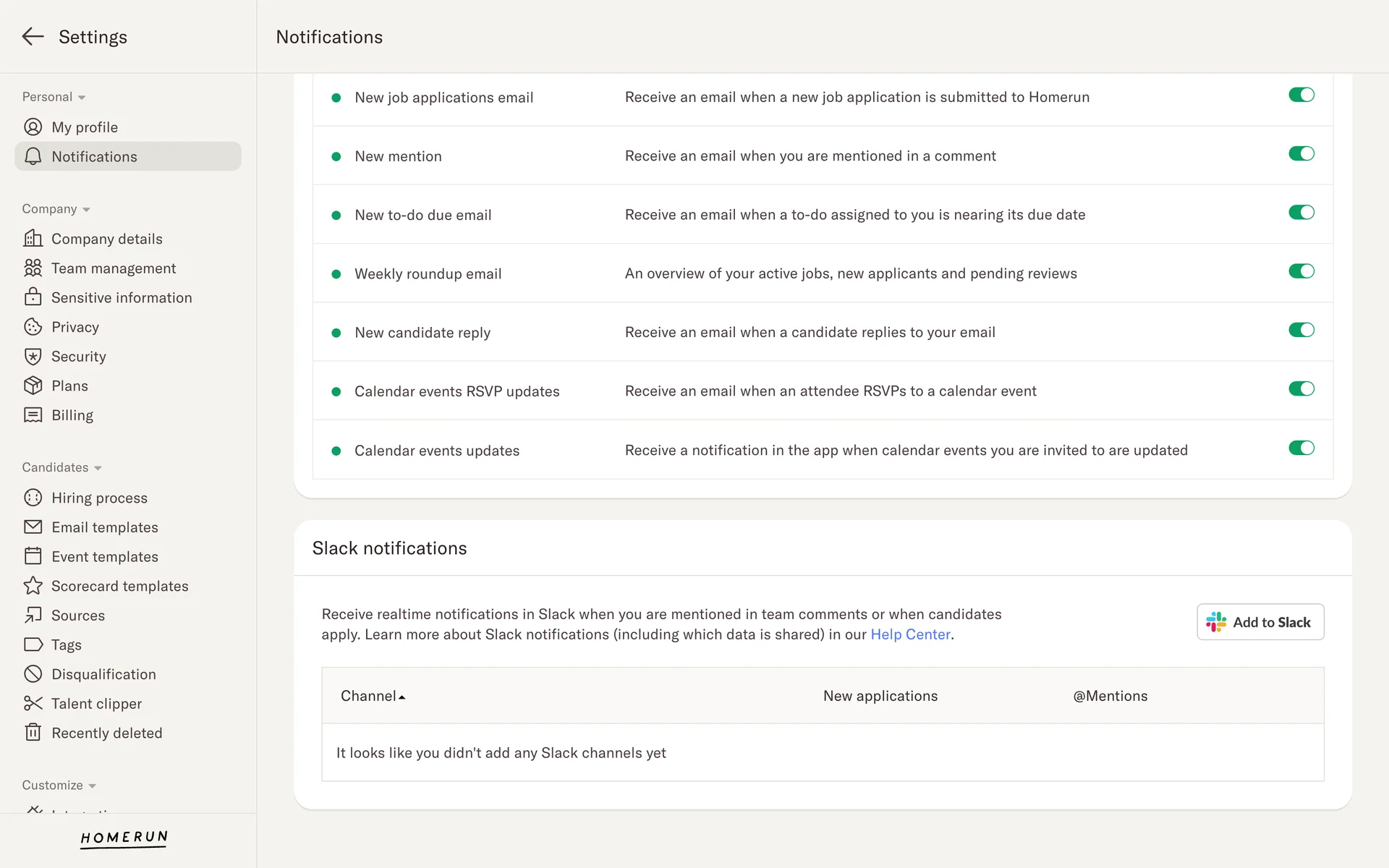Toggle Calendar events RSVP updates switch
This screenshot has width=1389, height=868.
pyautogui.click(x=1301, y=389)
